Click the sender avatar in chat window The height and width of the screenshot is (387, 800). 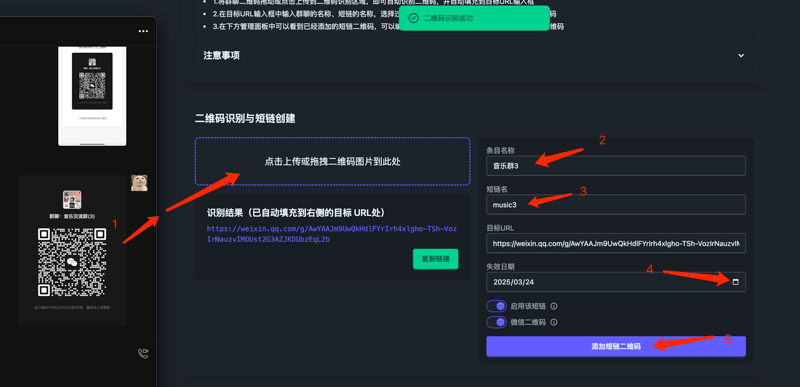[139, 183]
